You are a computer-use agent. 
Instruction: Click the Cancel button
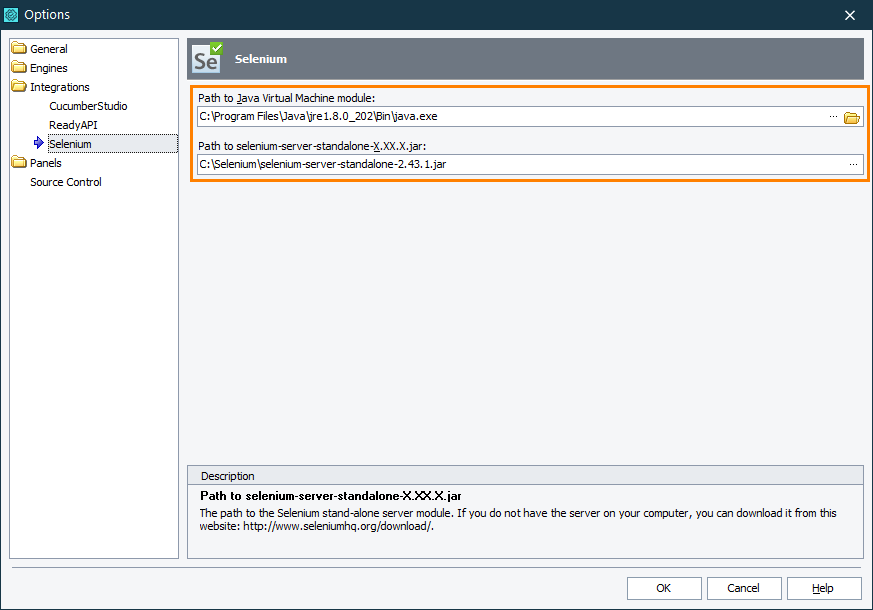tap(744, 588)
